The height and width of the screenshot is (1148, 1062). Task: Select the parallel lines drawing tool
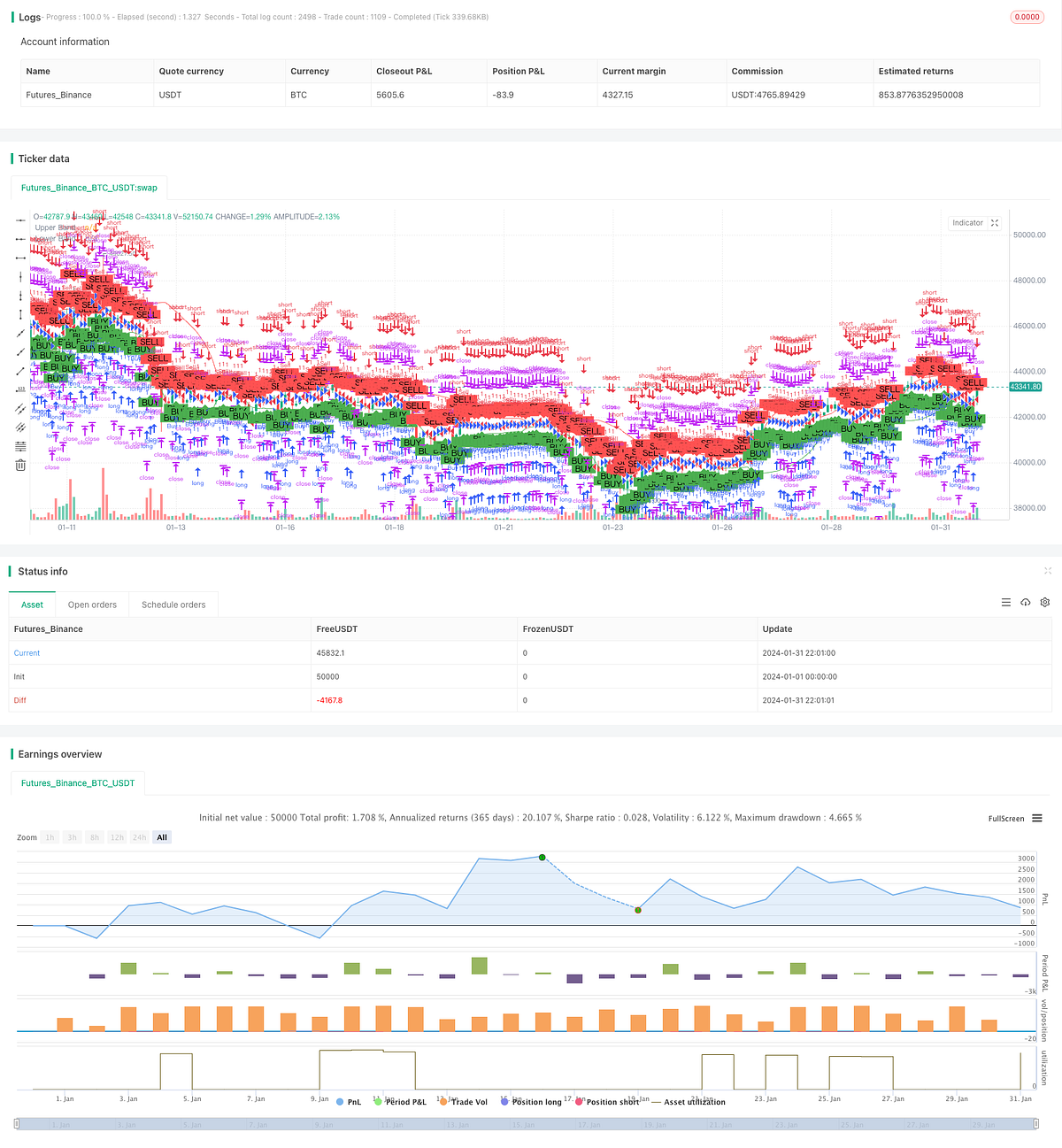coord(20,408)
